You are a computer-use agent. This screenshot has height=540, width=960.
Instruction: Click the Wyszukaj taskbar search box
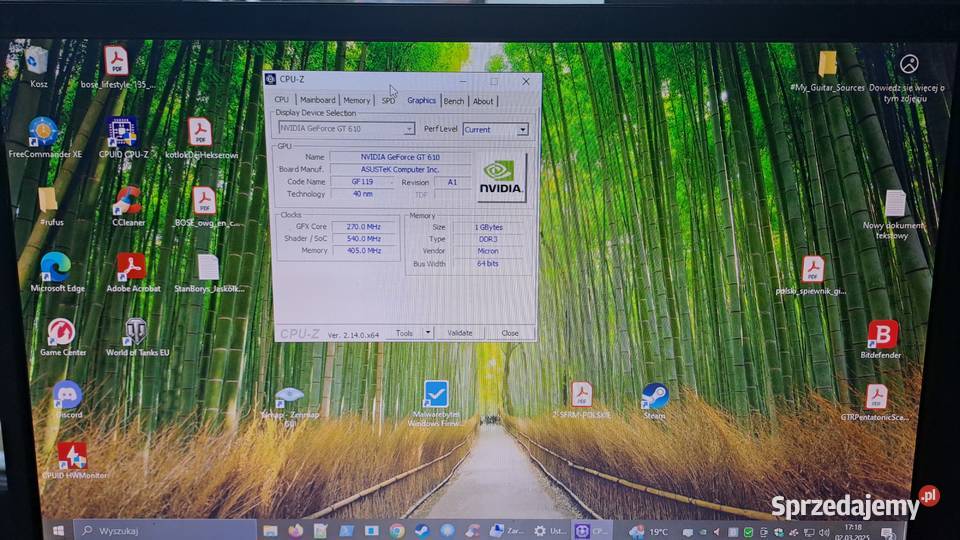coord(165,530)
